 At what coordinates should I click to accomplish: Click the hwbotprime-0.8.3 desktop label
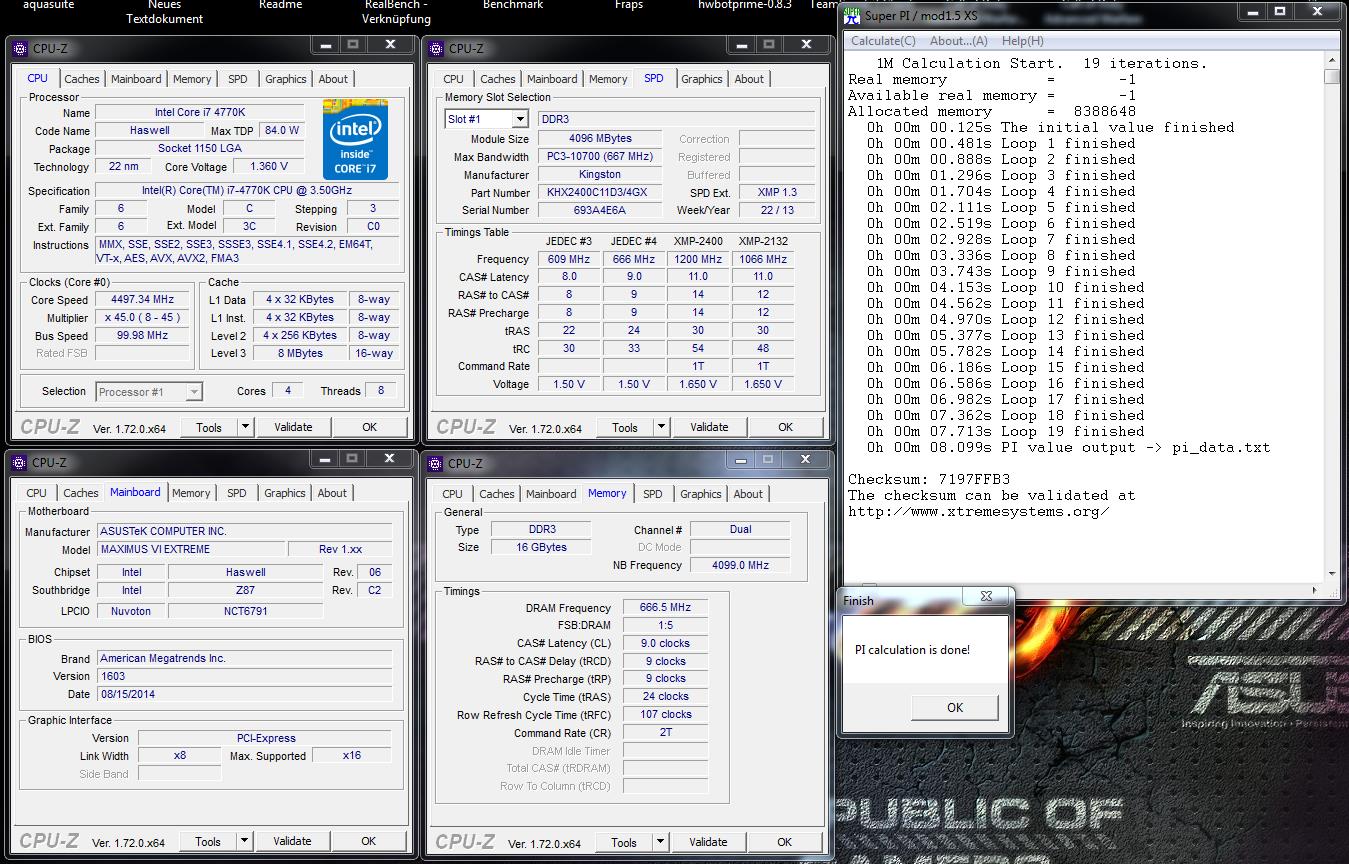click(745, 5)
